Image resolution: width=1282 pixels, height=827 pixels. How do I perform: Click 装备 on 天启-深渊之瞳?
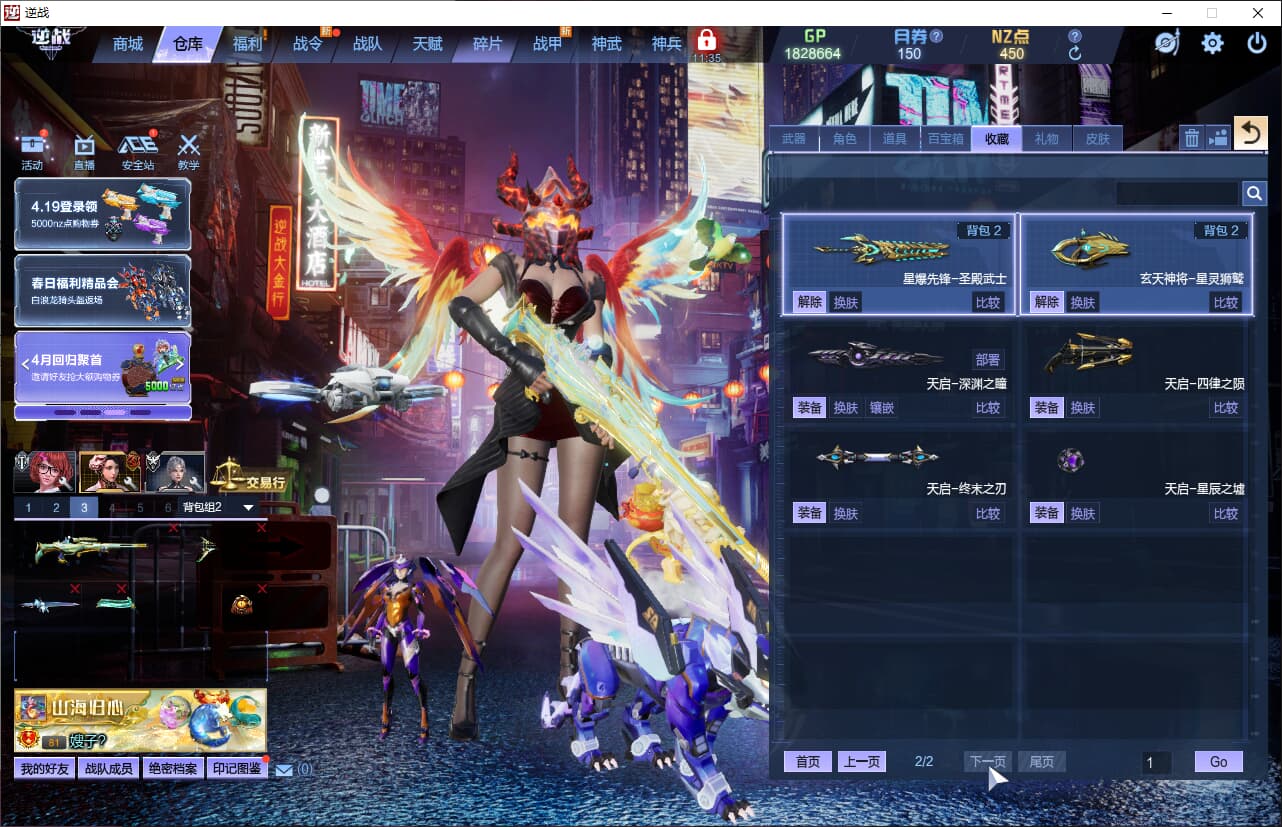point(809,407)
